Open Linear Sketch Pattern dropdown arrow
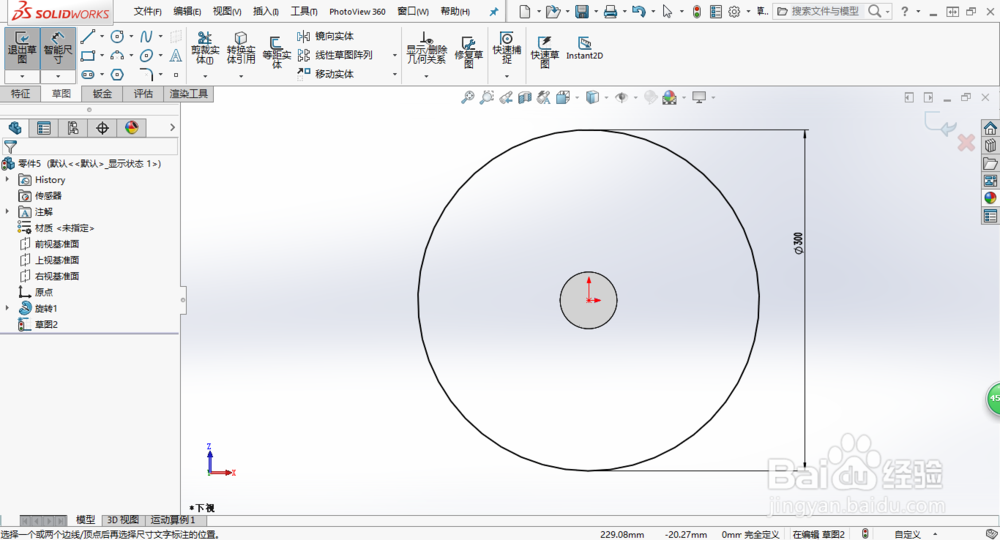The image size is (1000, 540). click(x=395, y=55)
